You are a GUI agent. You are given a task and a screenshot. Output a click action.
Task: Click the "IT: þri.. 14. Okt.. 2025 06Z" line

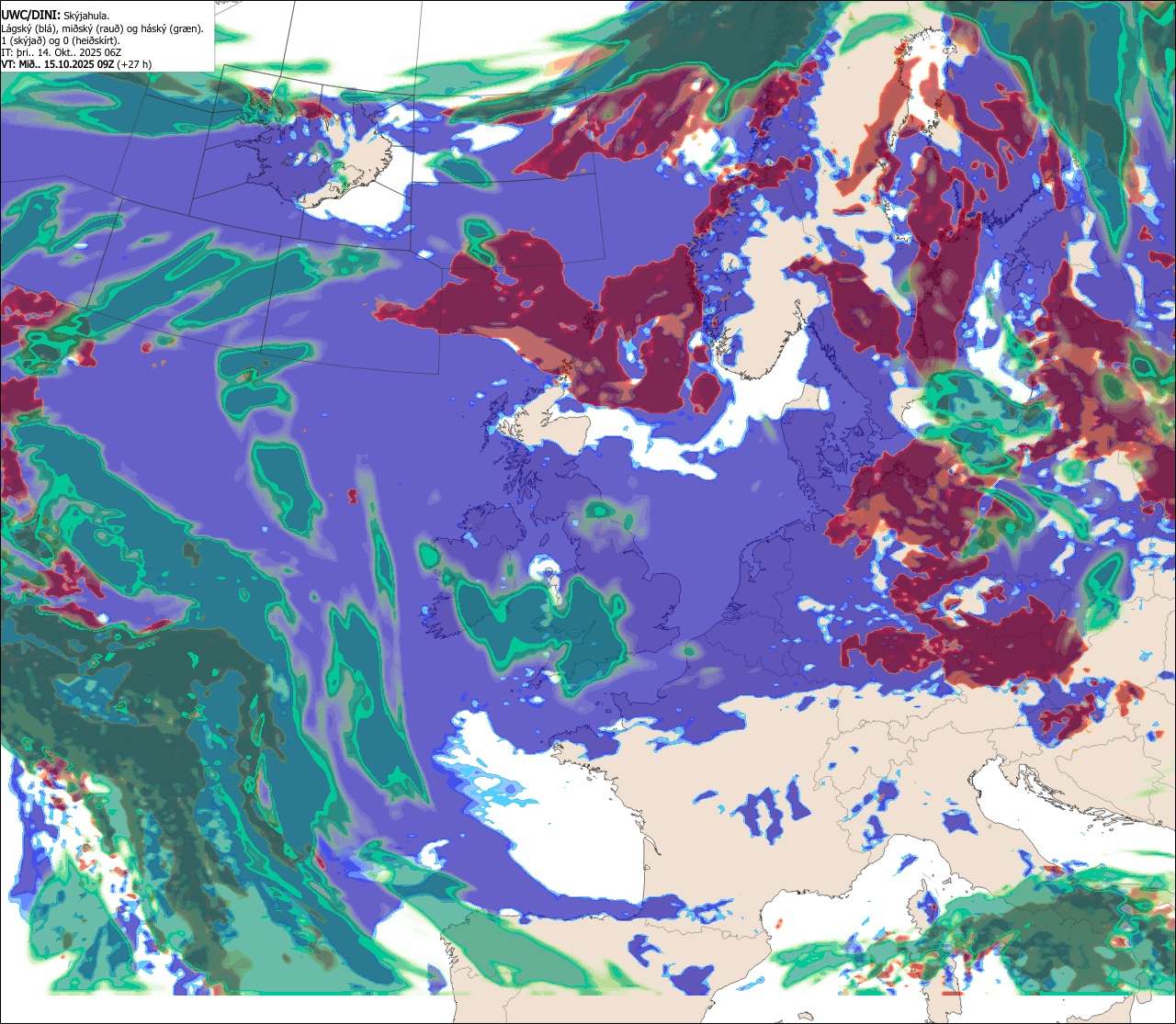pos(62,52)
